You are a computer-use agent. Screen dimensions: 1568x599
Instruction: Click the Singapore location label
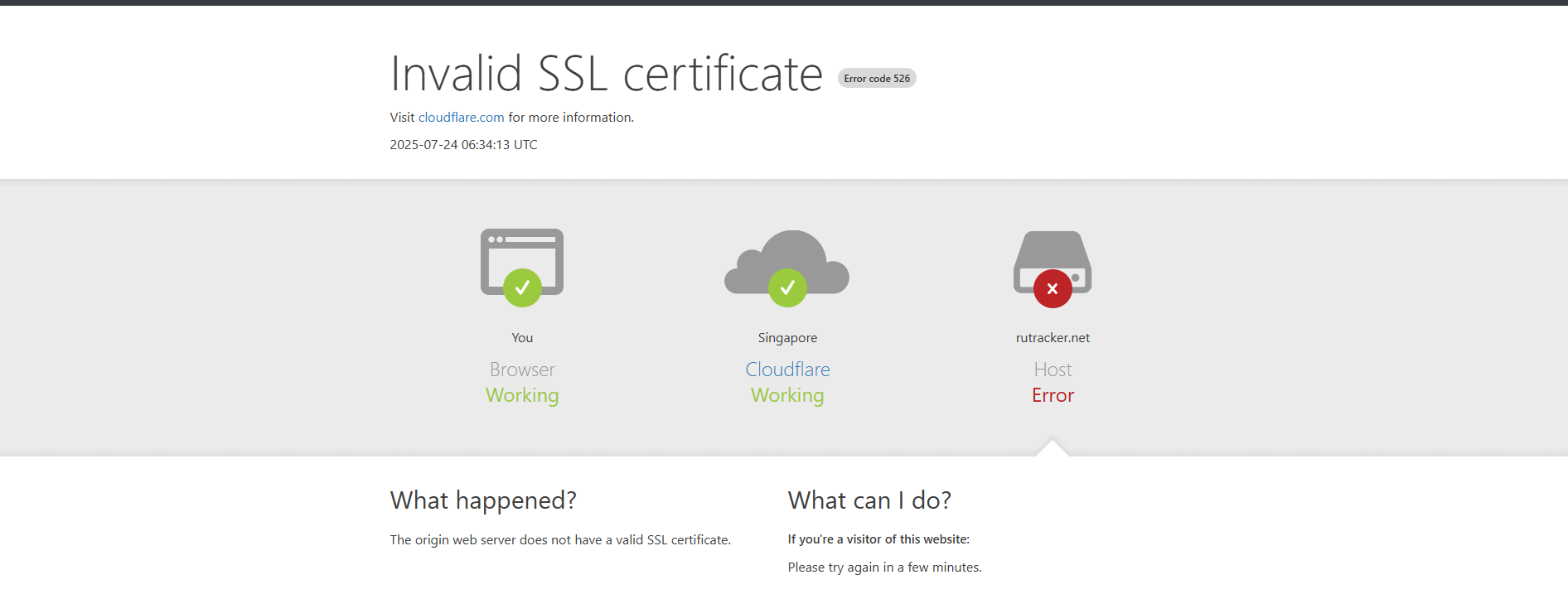tap(787, 338)
